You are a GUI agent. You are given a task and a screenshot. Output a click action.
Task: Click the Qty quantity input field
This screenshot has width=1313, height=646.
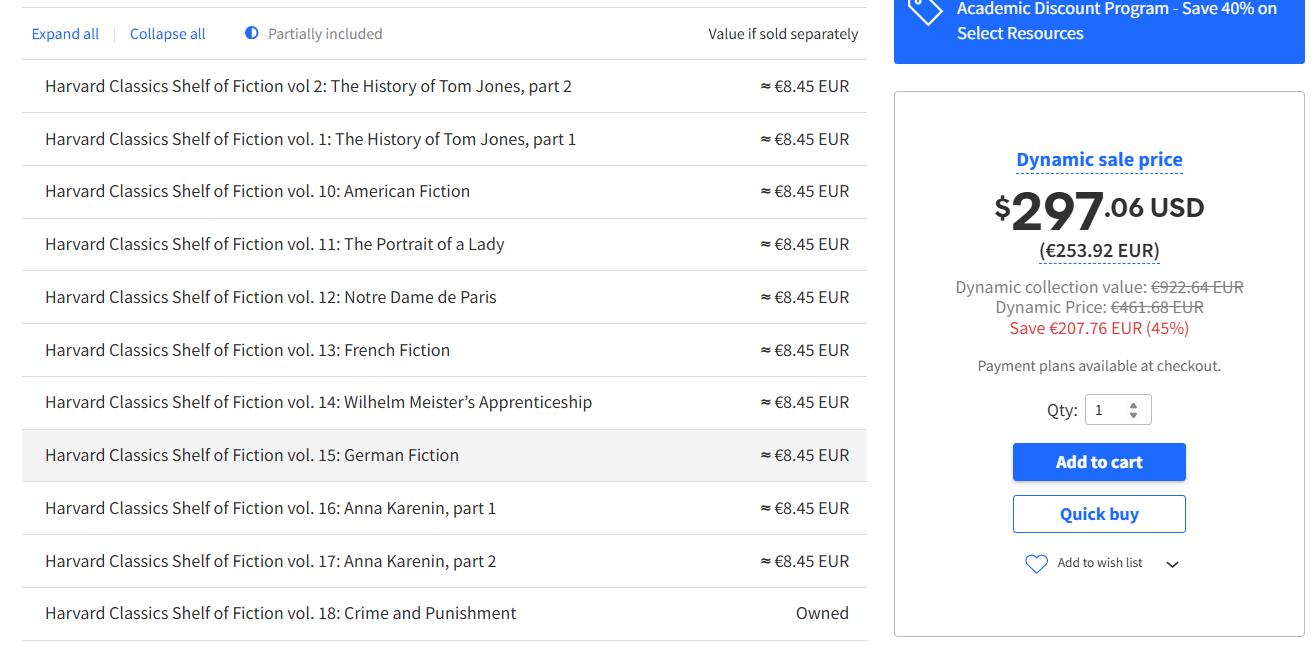point(1118,410)
